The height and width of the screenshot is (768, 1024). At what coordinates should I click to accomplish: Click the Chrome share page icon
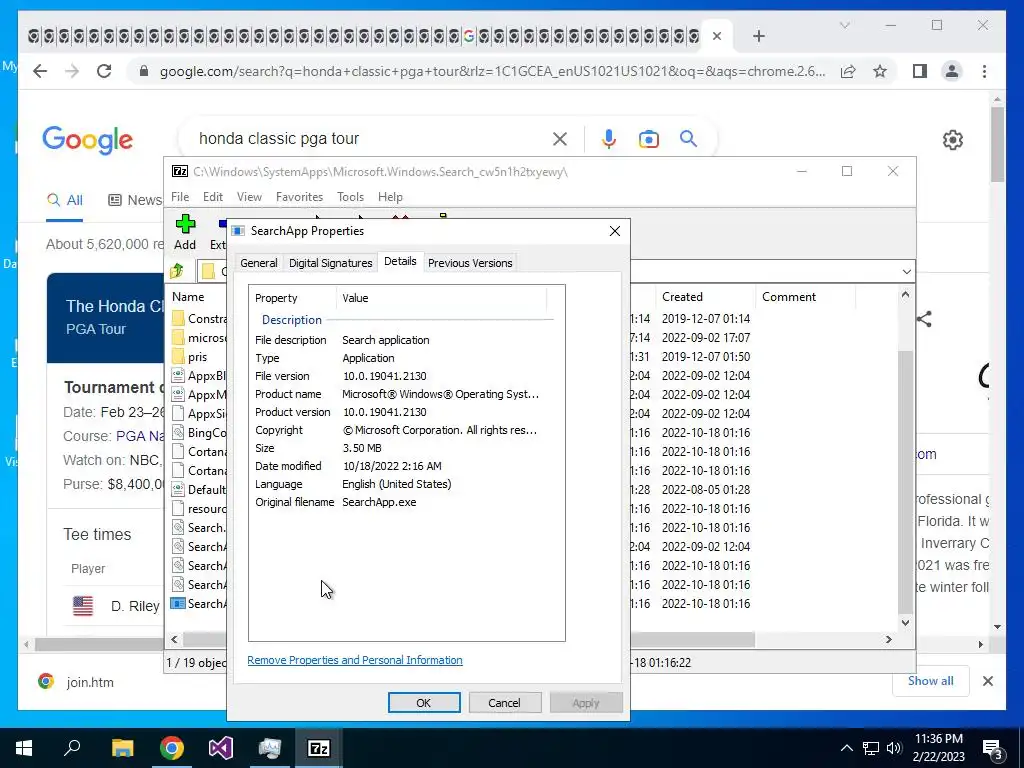pyautogui.click(x=848, y=71)
